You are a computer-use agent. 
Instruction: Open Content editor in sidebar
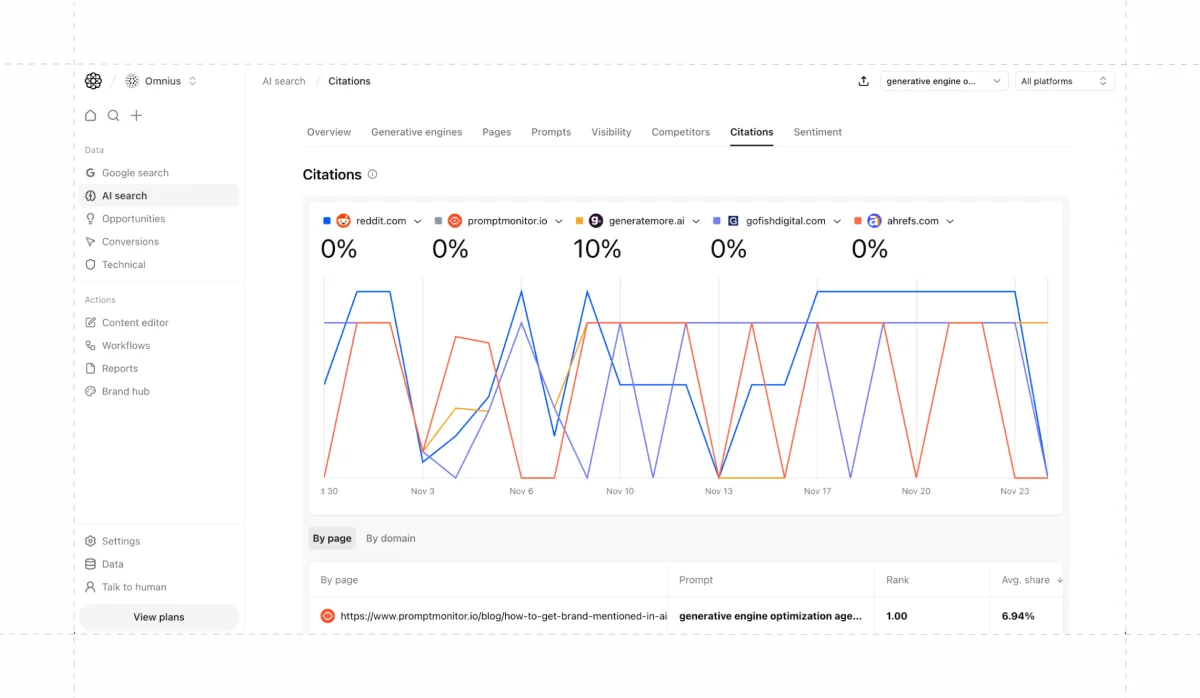coord(159,323)
